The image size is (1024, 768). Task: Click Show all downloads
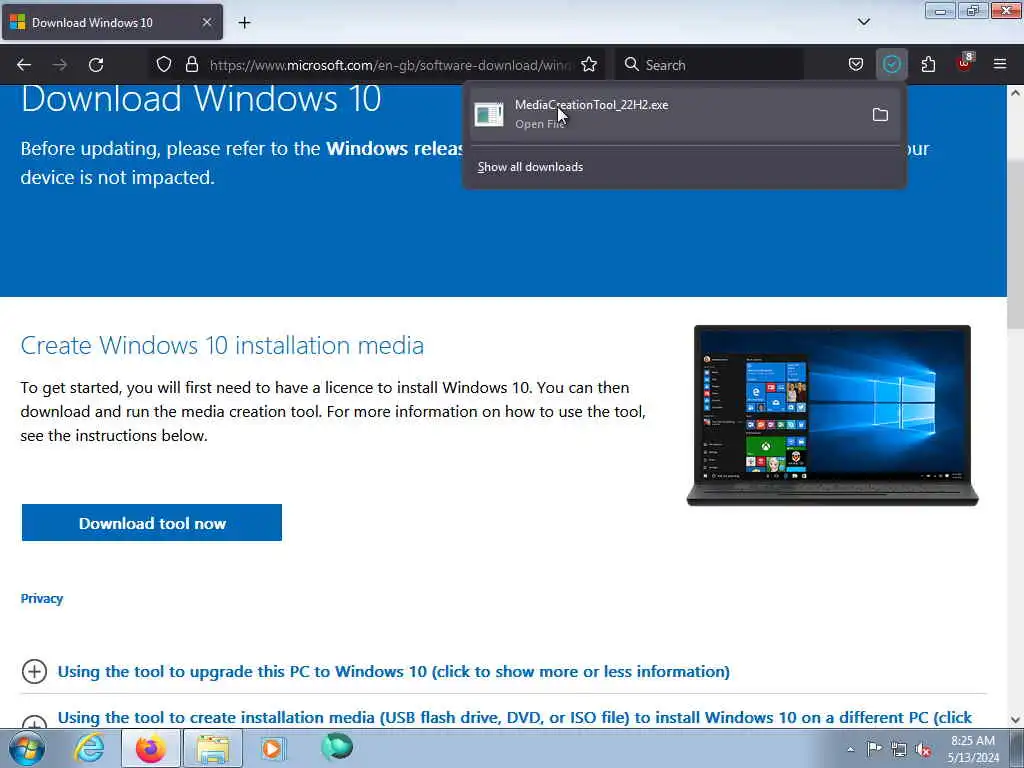530,167
